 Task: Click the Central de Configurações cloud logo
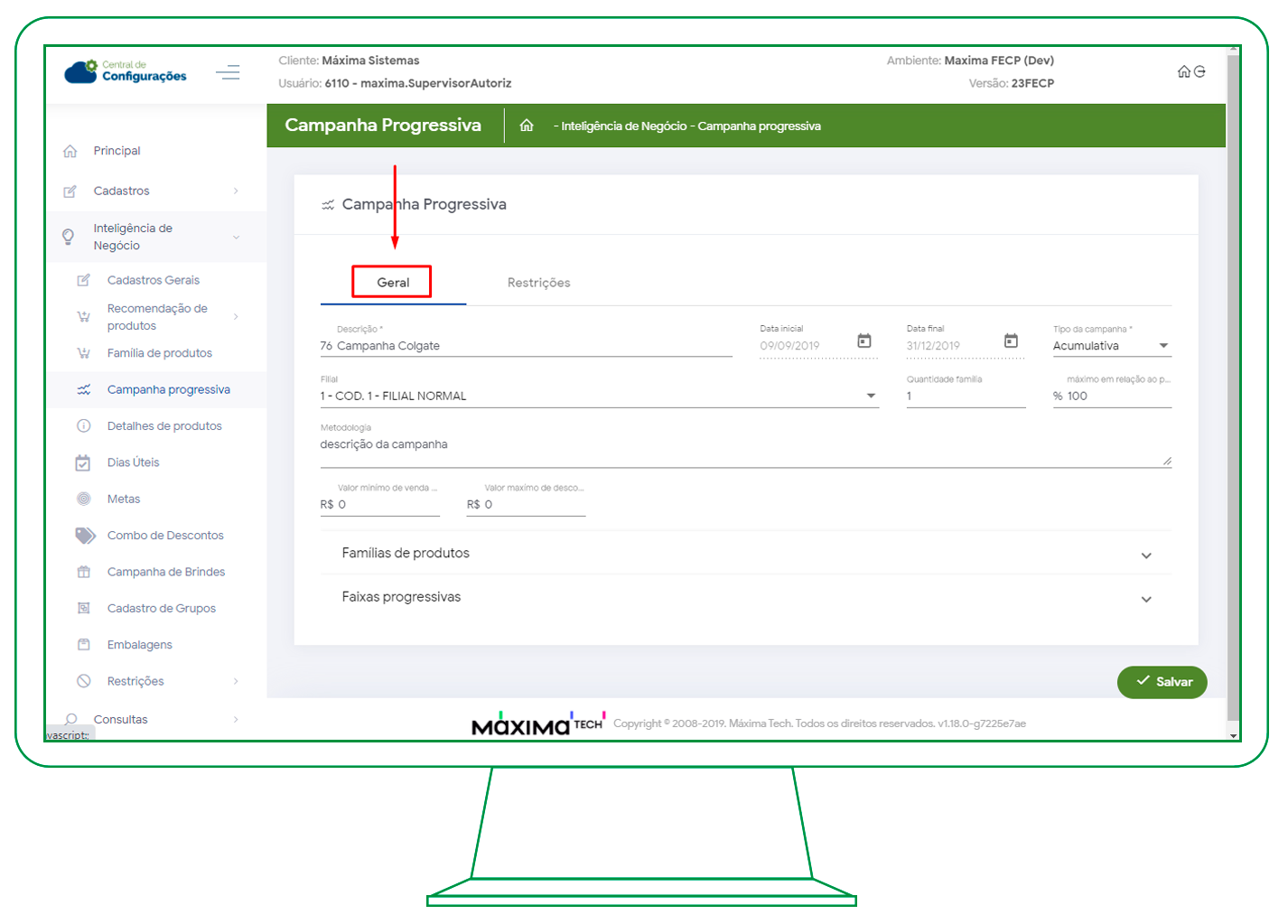tap(126, 71)
